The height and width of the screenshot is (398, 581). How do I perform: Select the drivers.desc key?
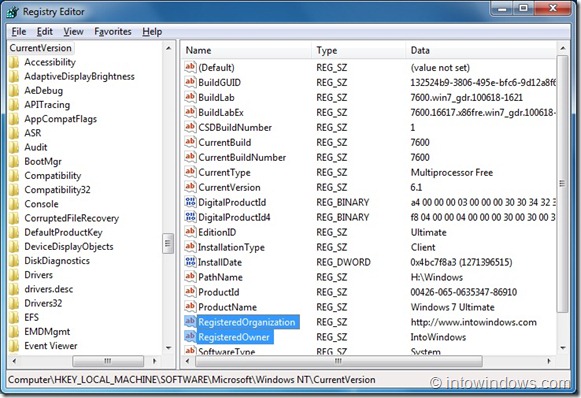coord(49,289)
